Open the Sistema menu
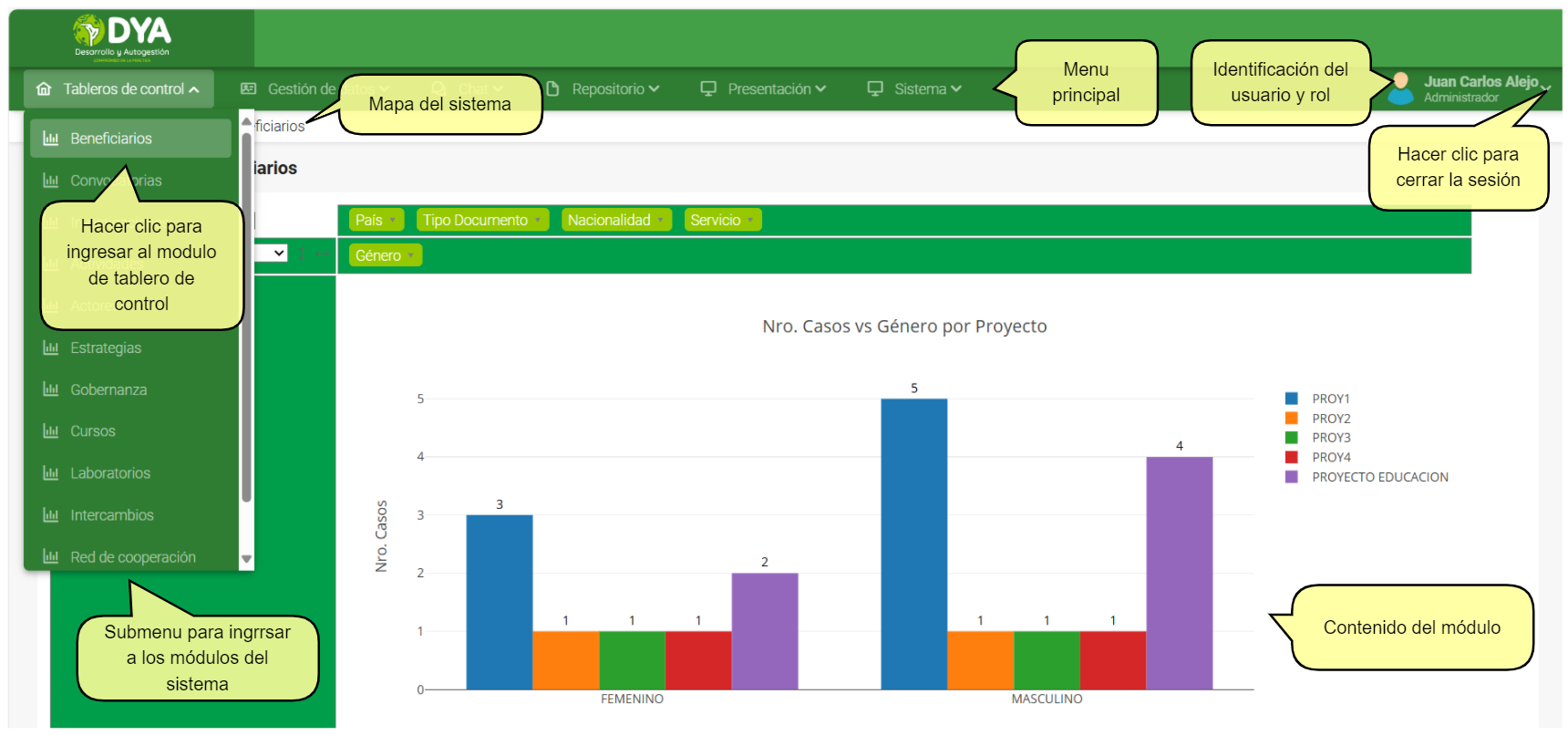 pyautogui.click(x=916, y=89)
